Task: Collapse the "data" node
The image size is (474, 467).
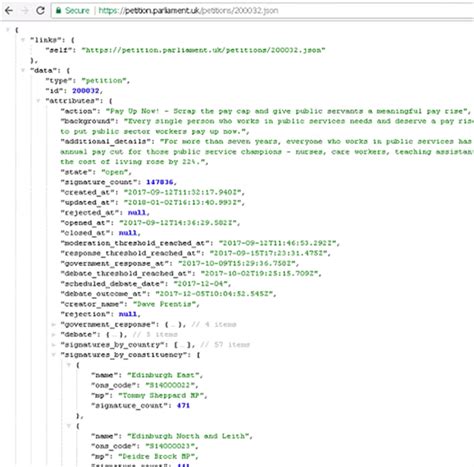Action: (x=23, y=70)
